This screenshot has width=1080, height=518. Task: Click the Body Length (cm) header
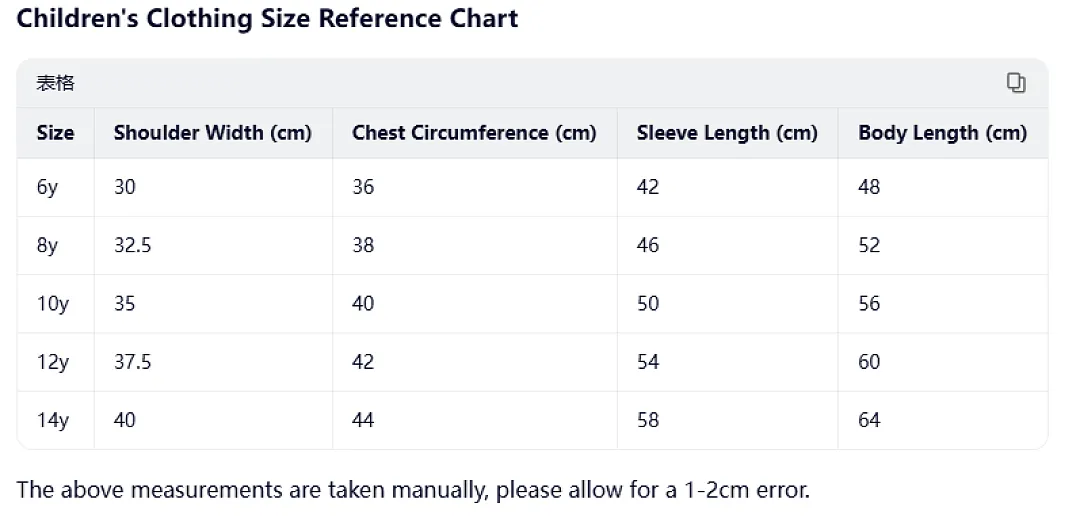pyautogui.click(x=943, y=132)
